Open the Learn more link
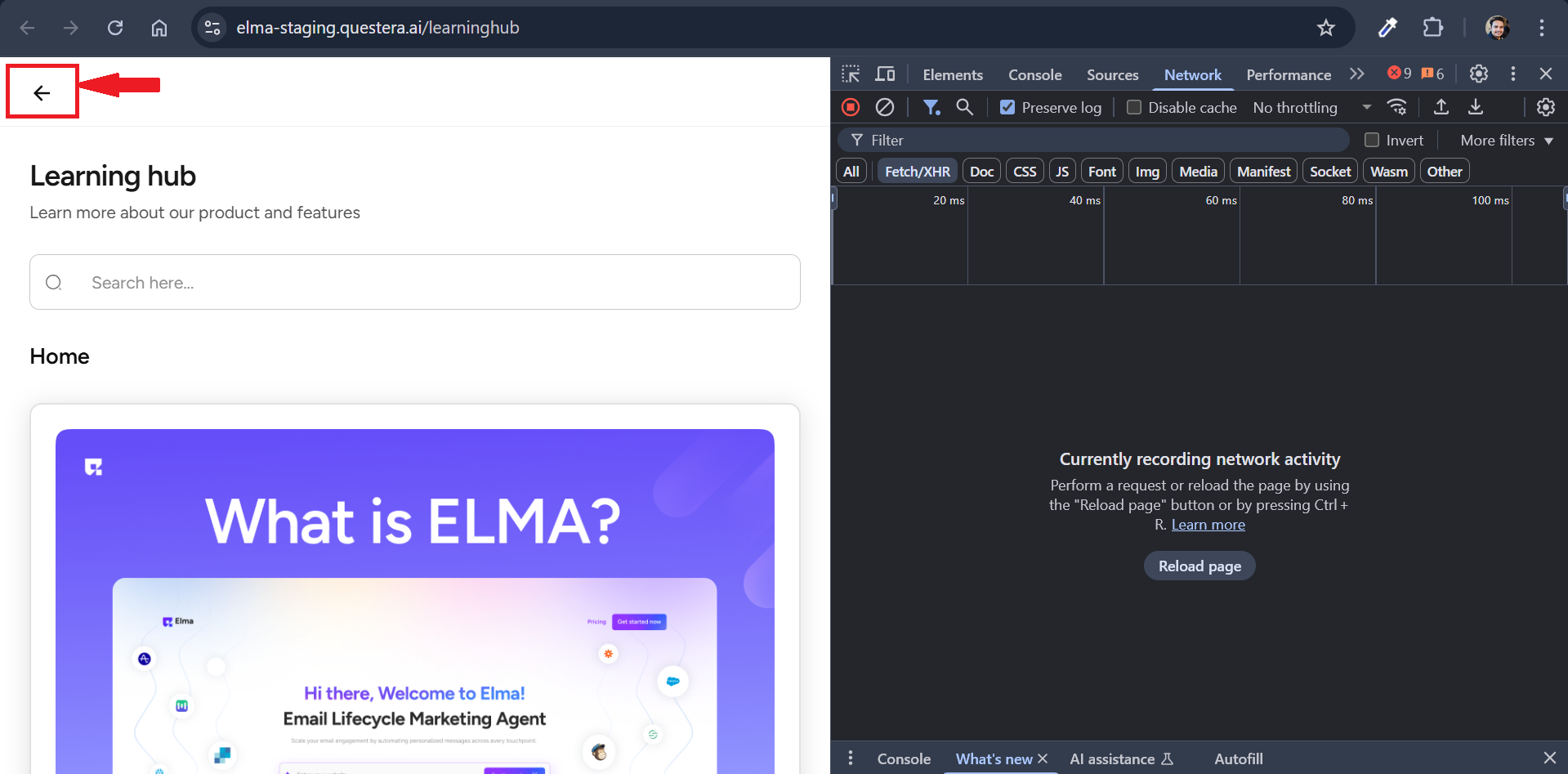 pyautogui.click(x=1208, y=525)
